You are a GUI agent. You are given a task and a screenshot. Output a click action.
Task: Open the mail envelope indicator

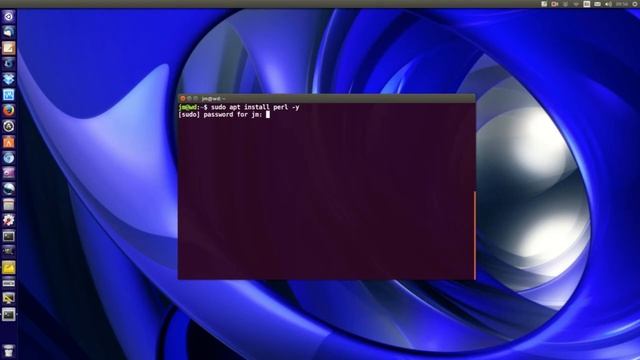[x=597, y=4]
